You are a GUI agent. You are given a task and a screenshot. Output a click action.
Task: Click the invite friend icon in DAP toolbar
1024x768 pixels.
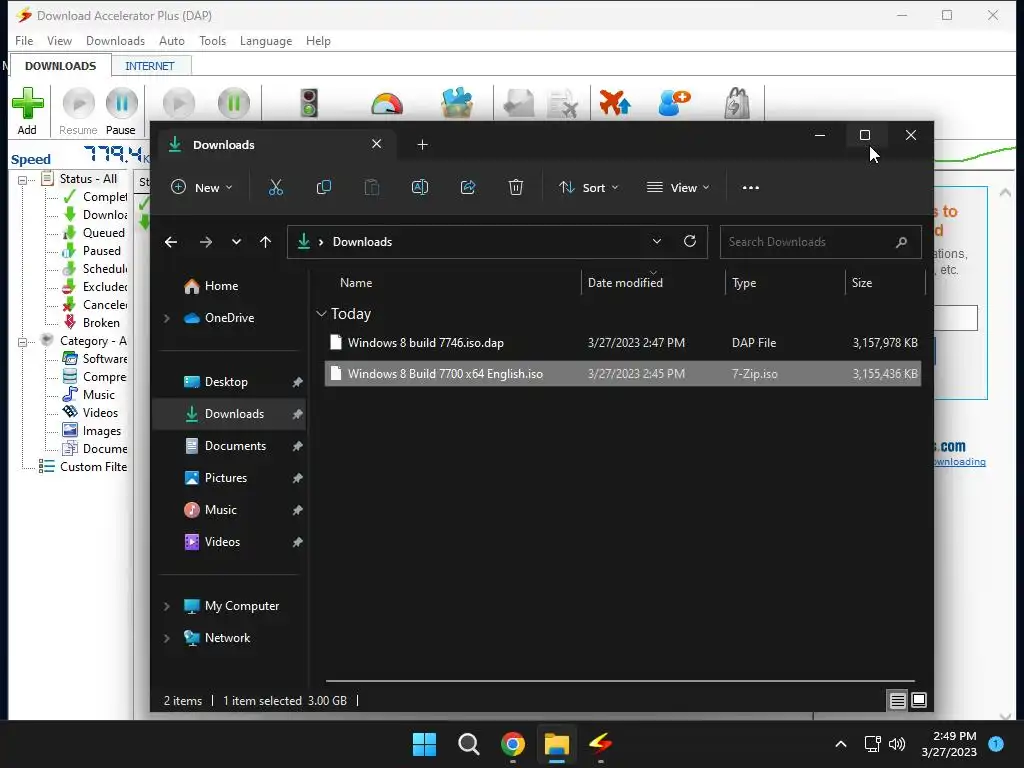tap(674, 103)
